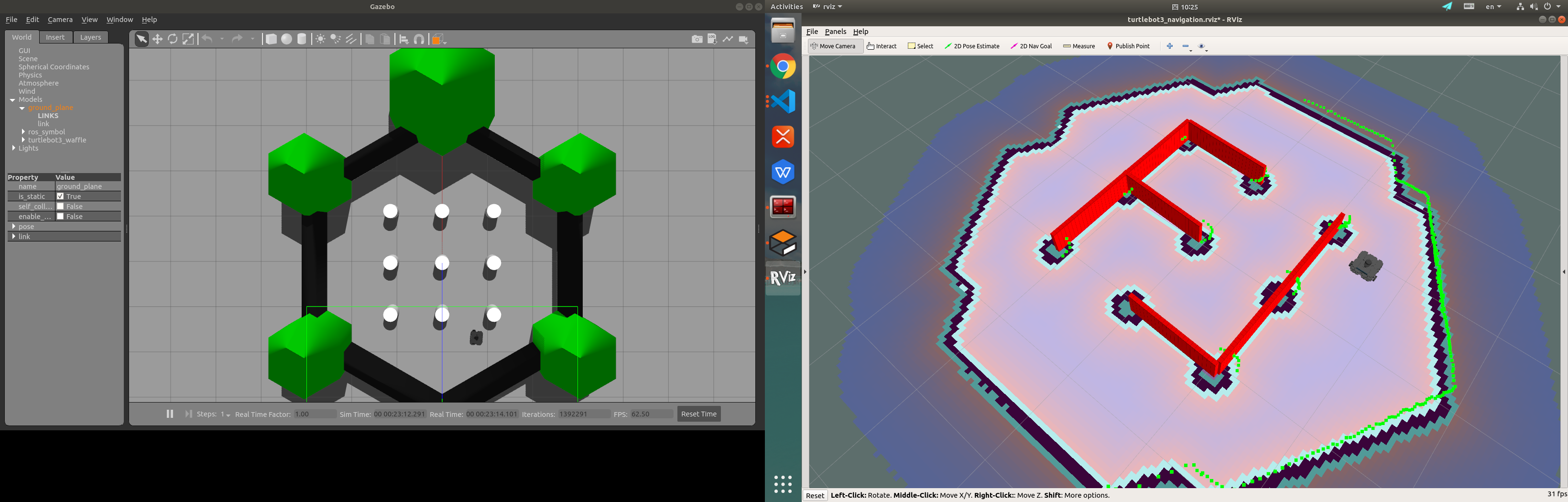Click the paste icon in Gazebo toolbar

tap(385, 39)
